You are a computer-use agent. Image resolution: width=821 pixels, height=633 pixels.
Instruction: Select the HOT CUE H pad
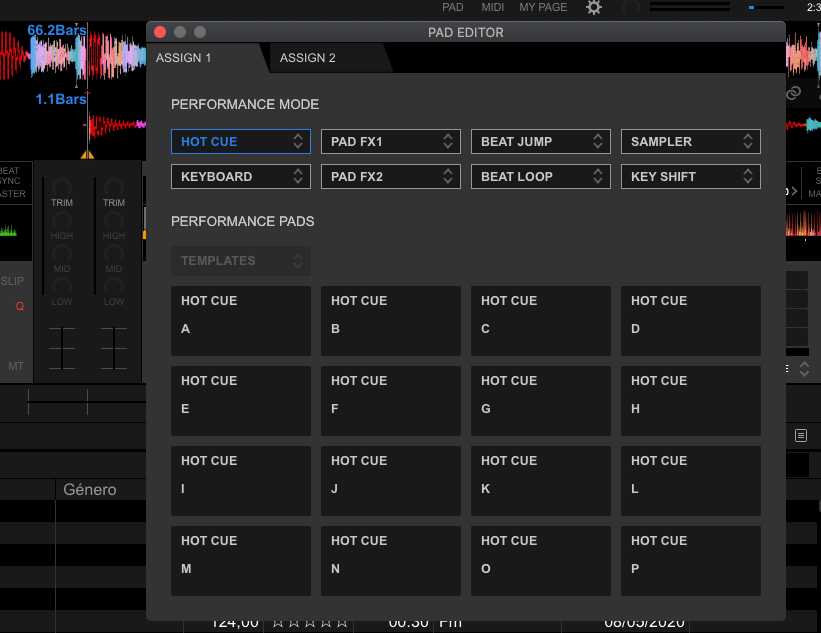pos(691,401)
